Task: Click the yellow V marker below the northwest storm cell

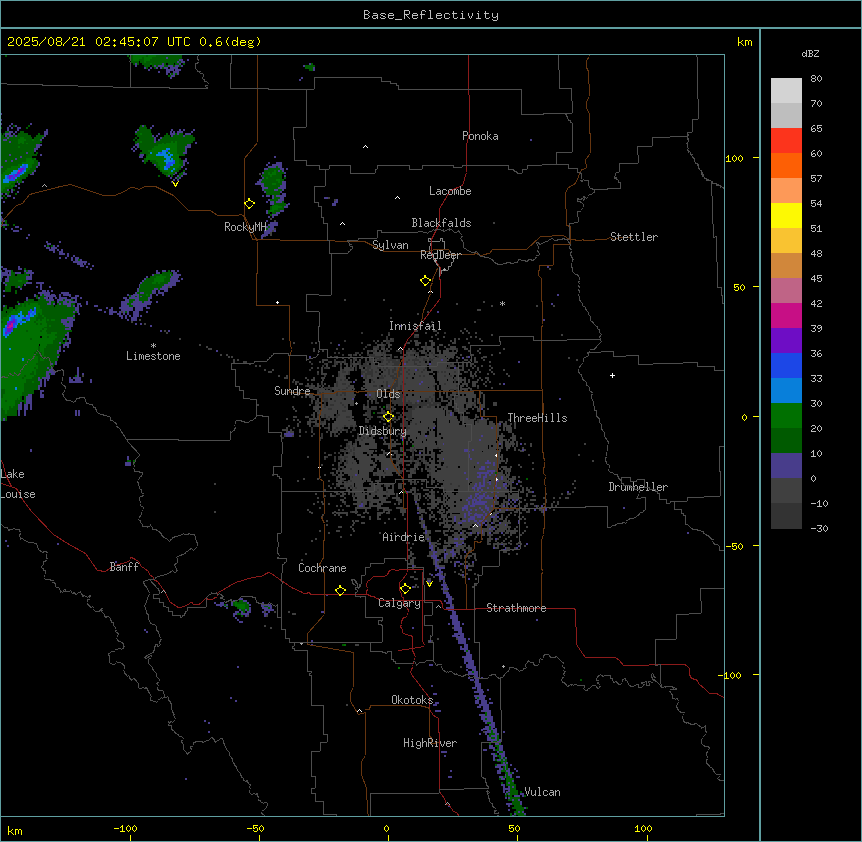Action: [x=175, y=184]
